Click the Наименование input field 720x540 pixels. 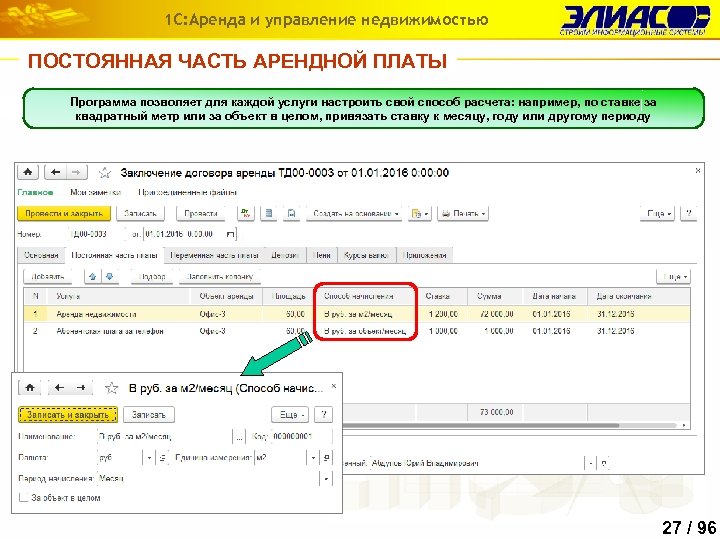tap(166, 436)
